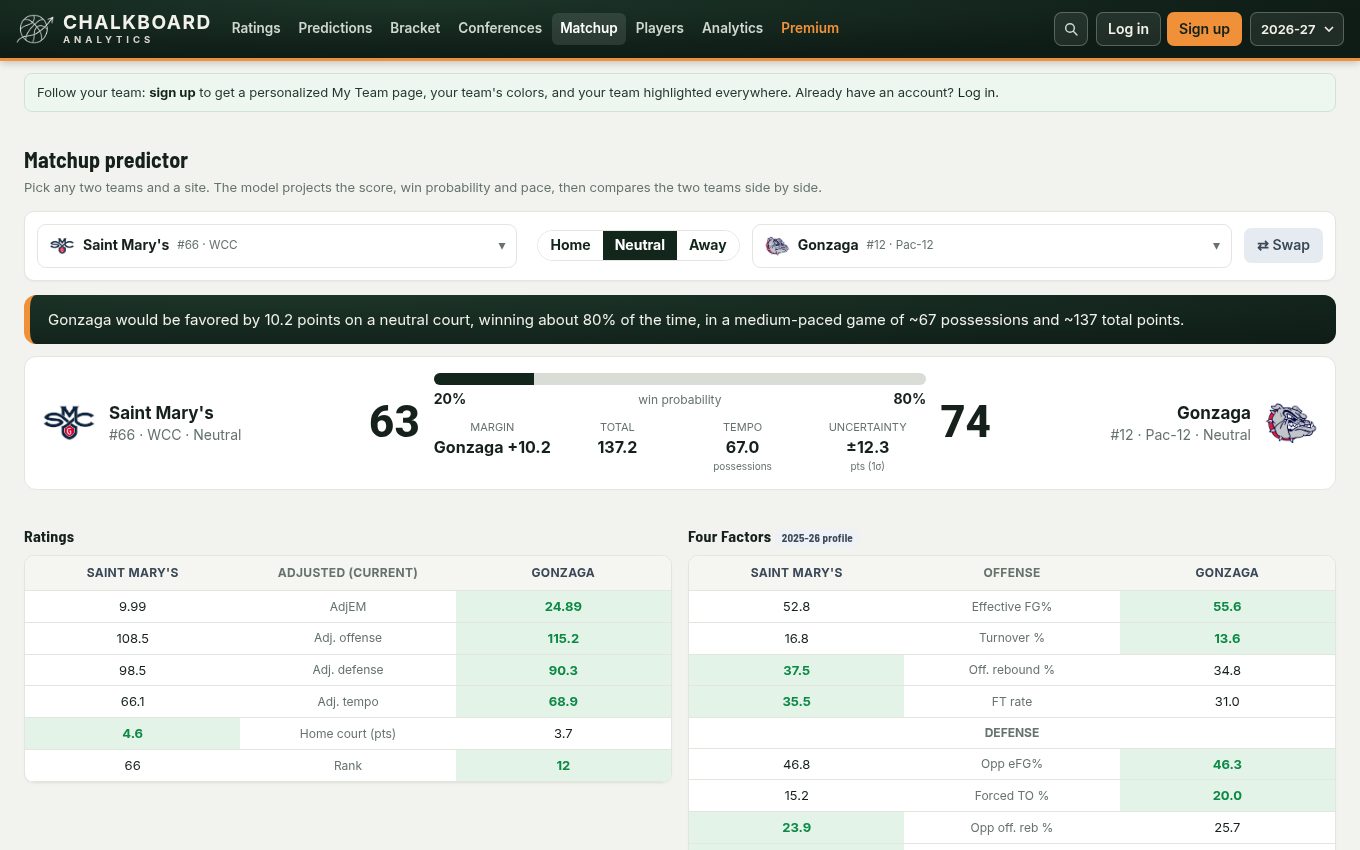Click the 'ADJUSTED (CURRENT)' column header
This screenshot has width=1360, height=850.
[x=348, y=573]
